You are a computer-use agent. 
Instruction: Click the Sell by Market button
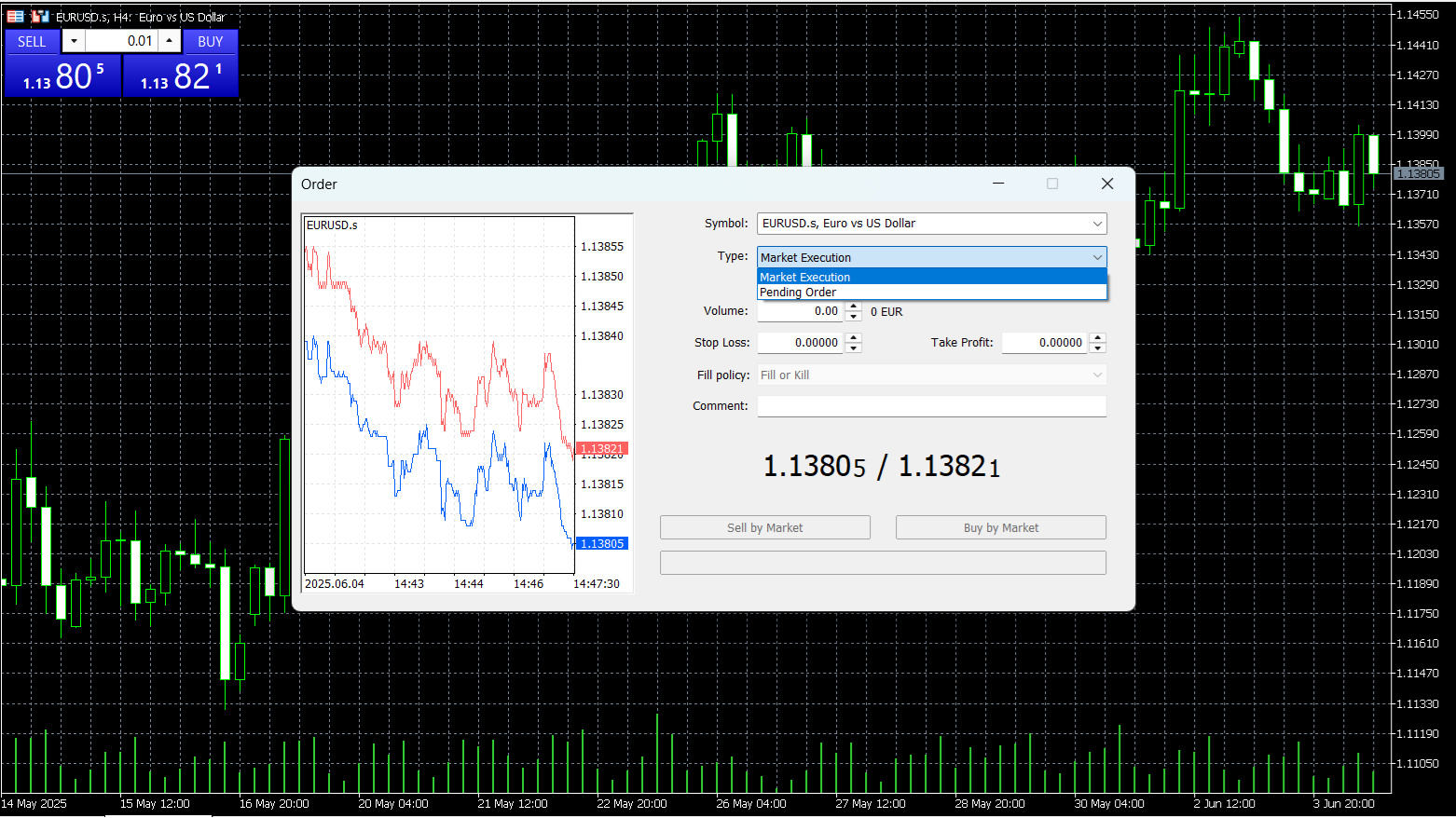point(765,527)
